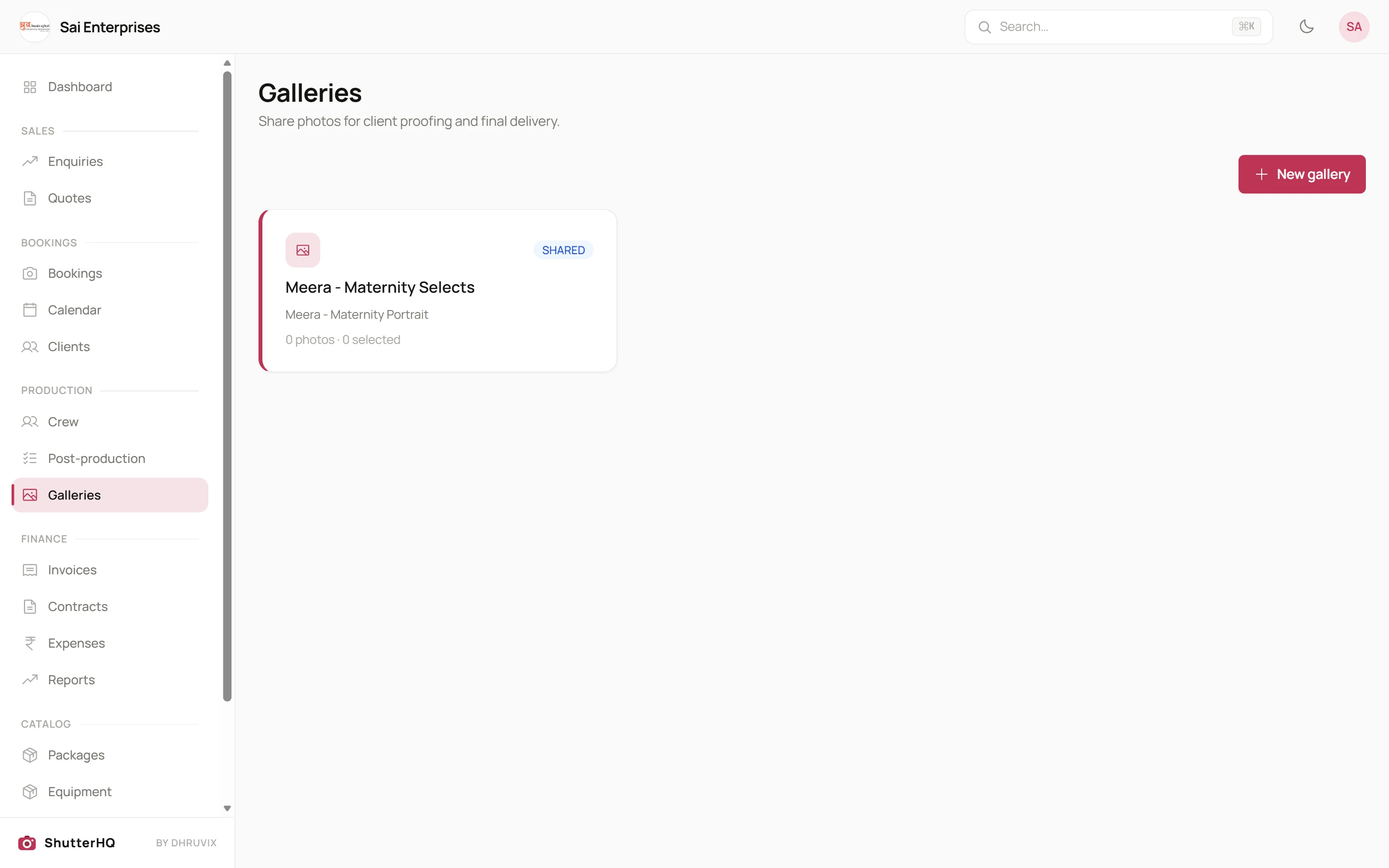
Task: Click the sidebar vertical scrollbar
Action: (227, 386)
